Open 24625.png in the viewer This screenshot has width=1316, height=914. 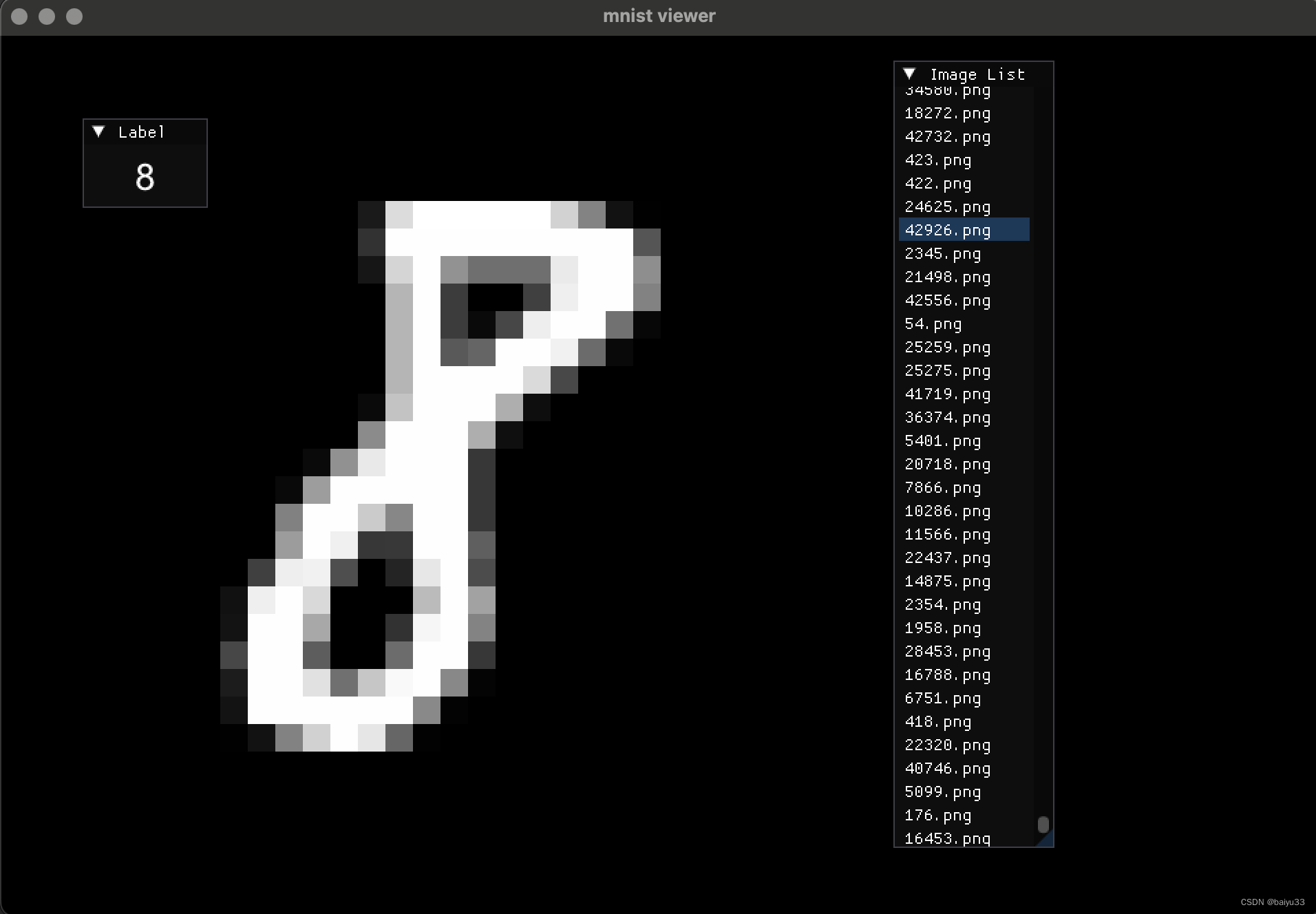(x=964, y=206)
